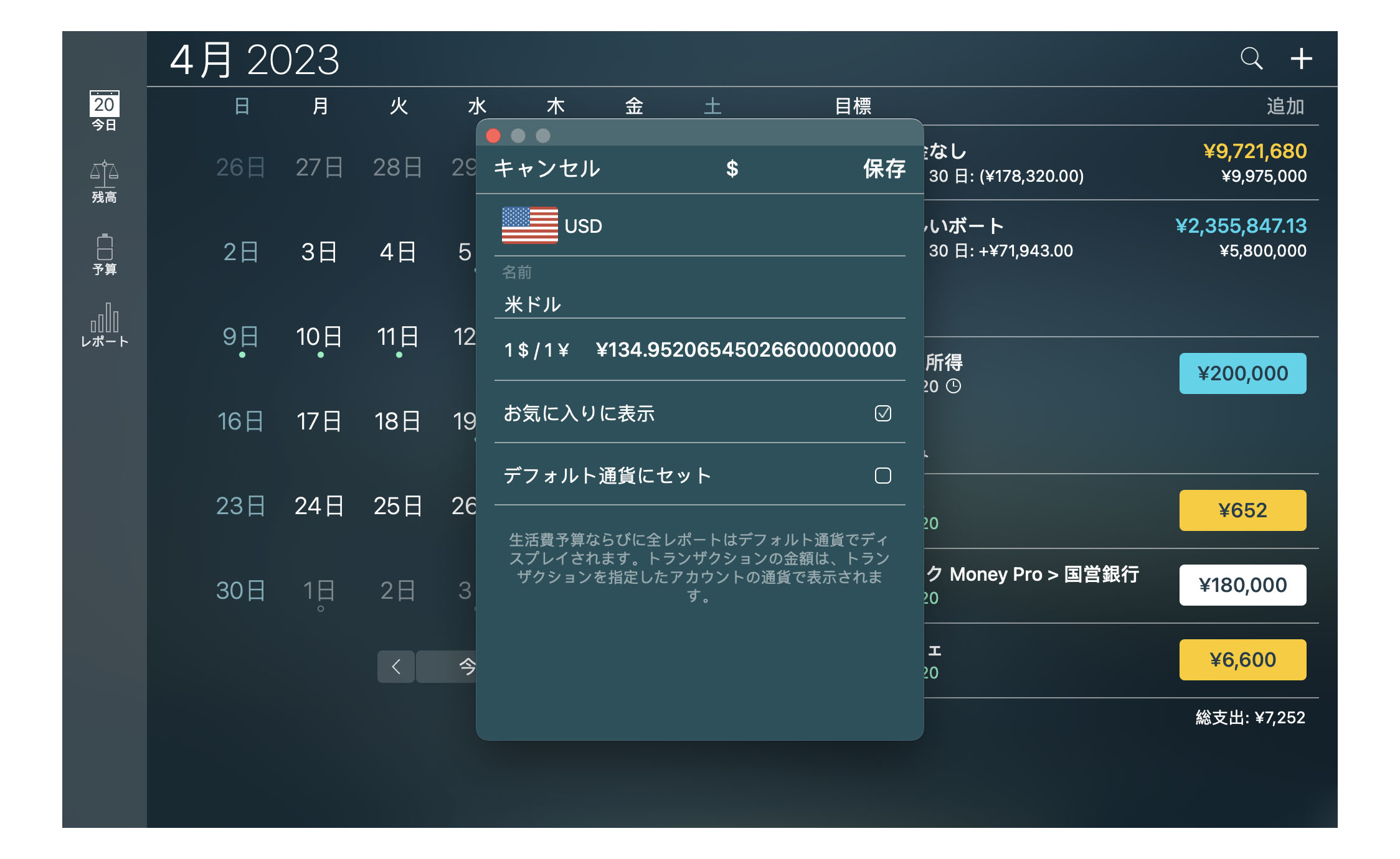Screen dimensions: 1400x859
Task: Click the ¥2,355,847.13 goal amount
Action: (x=1241, y=226)
